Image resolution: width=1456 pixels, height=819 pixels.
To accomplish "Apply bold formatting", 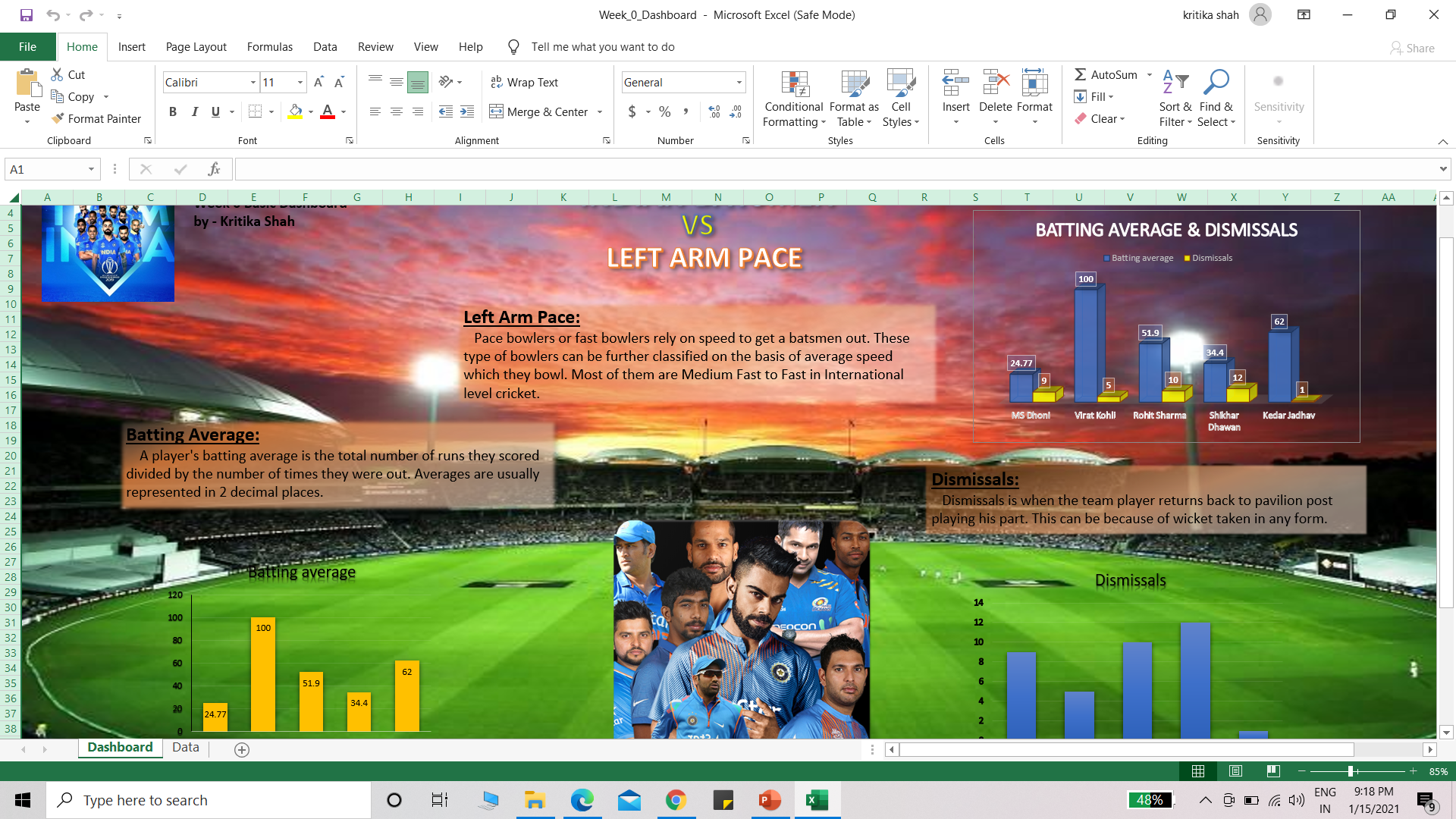I will (x=172, y=111).
